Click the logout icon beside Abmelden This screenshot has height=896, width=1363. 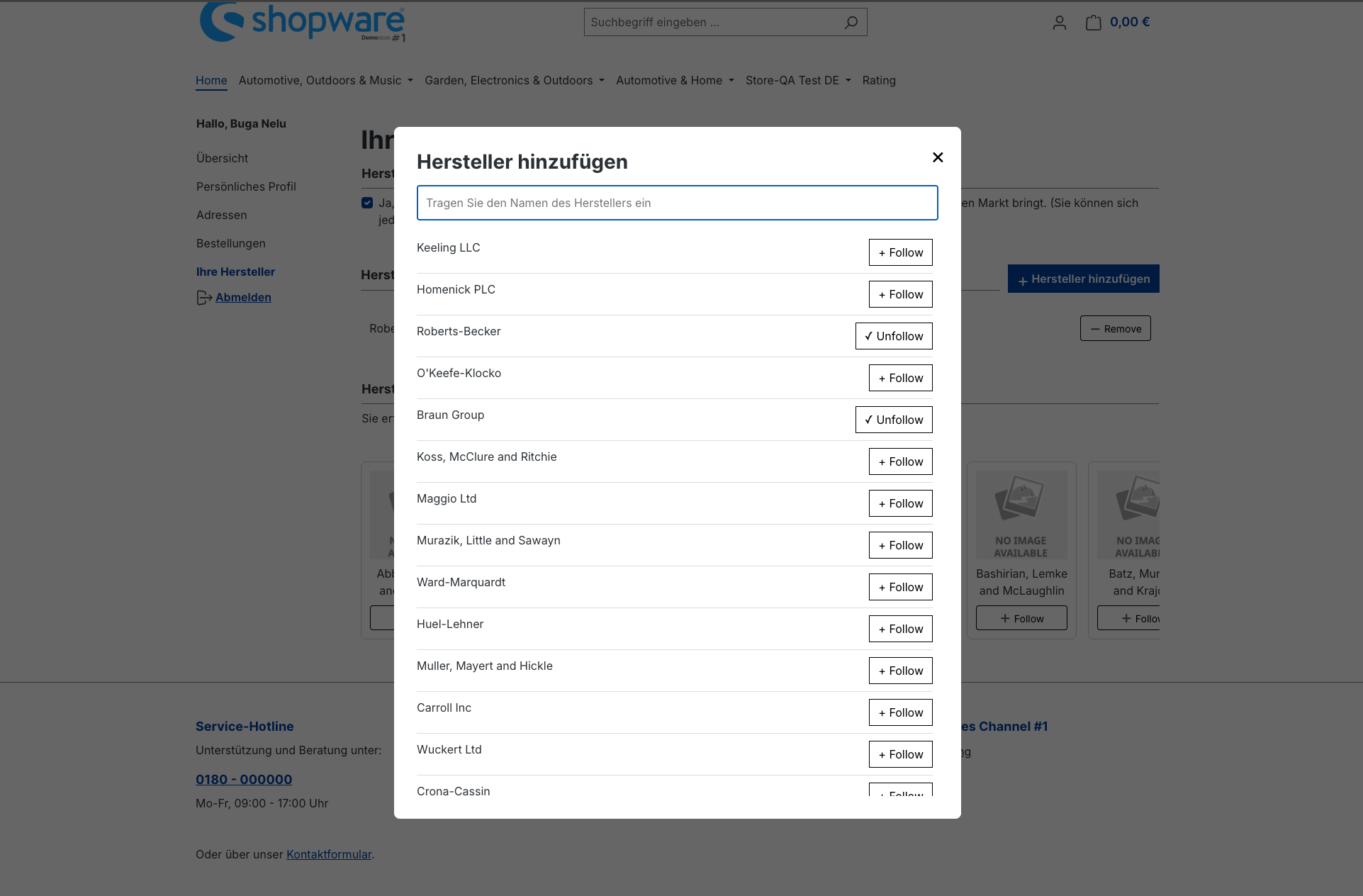pyautogui.click(x=203, y=298)
